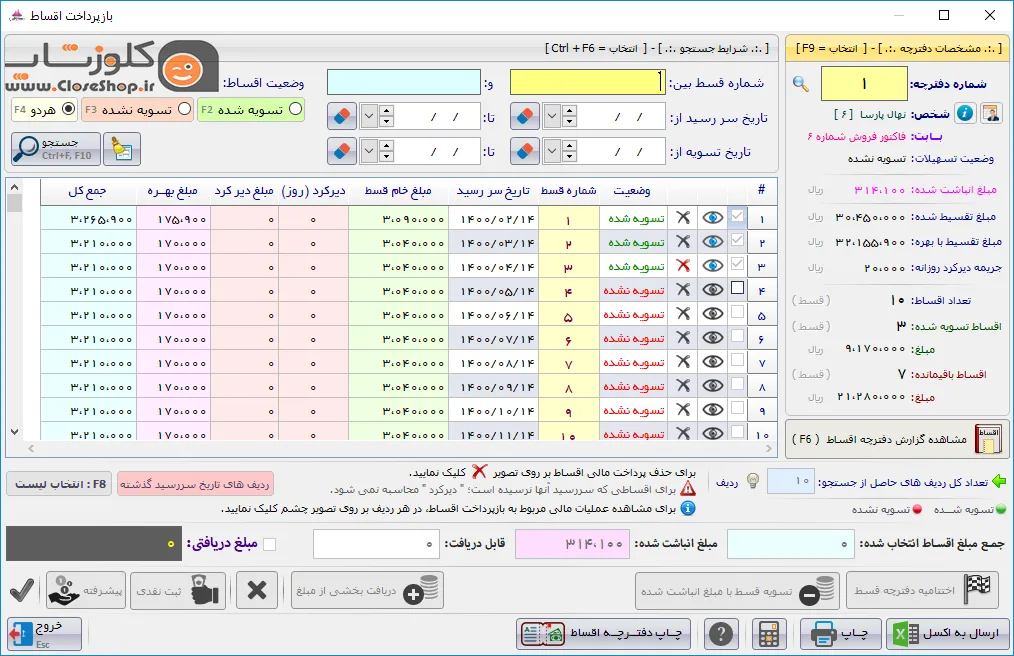Open settlement date from dropdown arrow

(552, 151)
